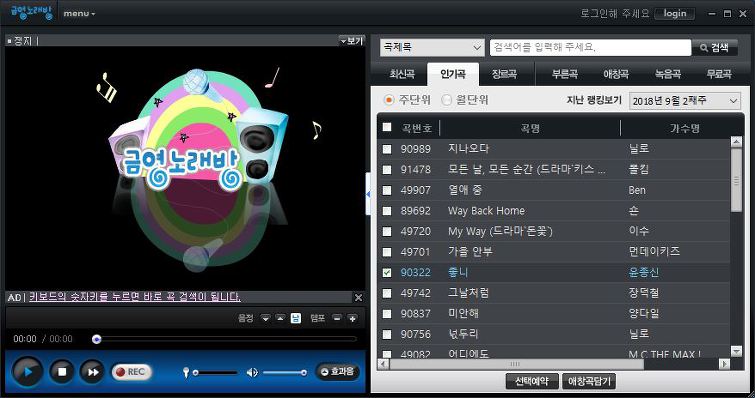
Task: Check the box for song 90989
Action: [387, 149]
